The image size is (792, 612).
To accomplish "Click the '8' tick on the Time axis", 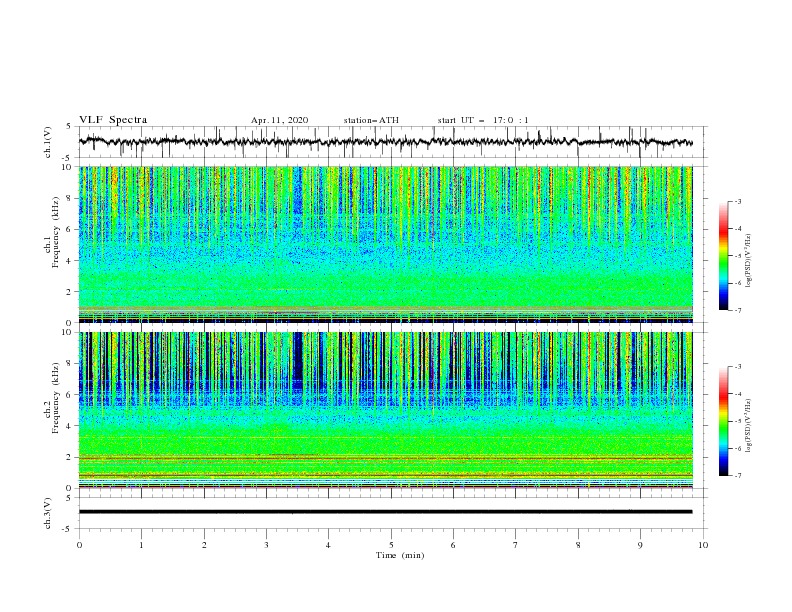I will [578, 545].
